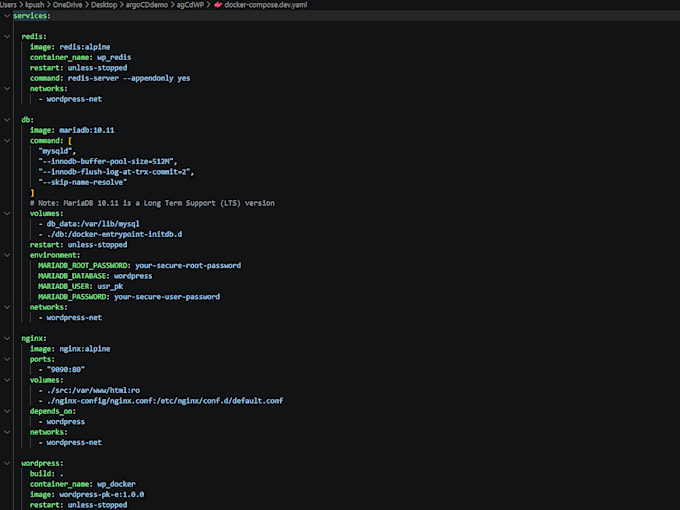
Task: Click '- wordpress' under depends_on
Action: (61, 422)
